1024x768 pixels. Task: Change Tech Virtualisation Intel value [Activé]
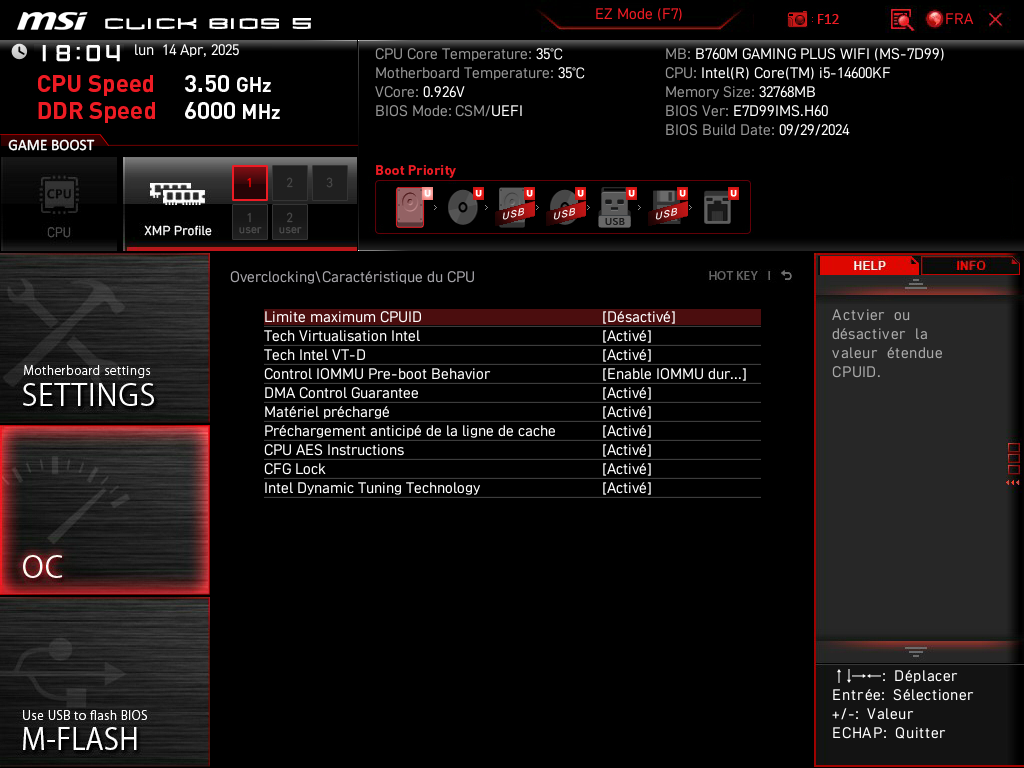coord(626,336)
